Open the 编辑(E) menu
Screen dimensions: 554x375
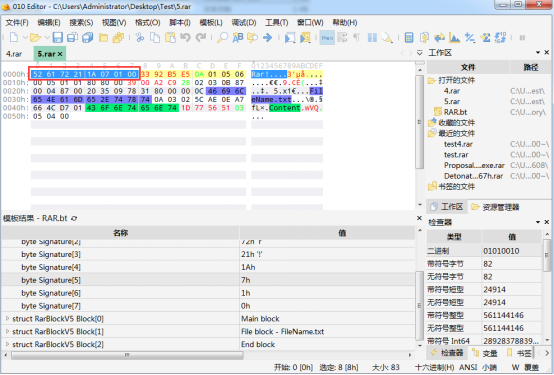pyautogui.click(x=49, y=23)
